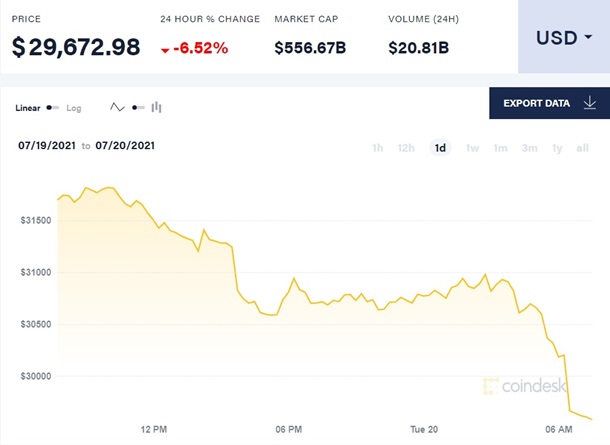The image size is (610, 445).
Task: Select the line chart icon
Action: 117,108
